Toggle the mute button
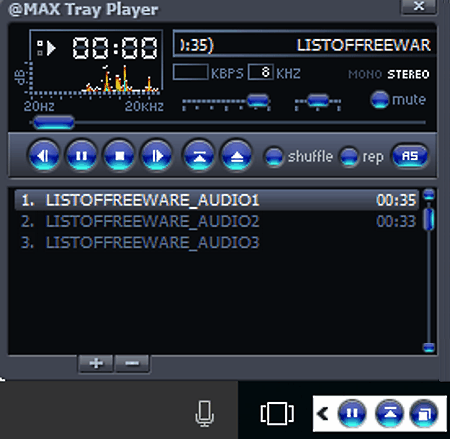450x439 pixels. tap(380, 100)
